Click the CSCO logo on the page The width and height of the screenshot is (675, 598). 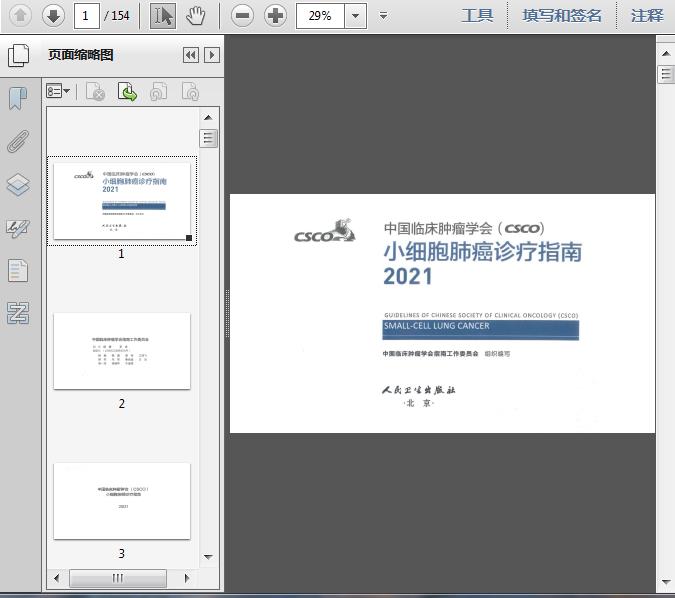click(325, 231)
